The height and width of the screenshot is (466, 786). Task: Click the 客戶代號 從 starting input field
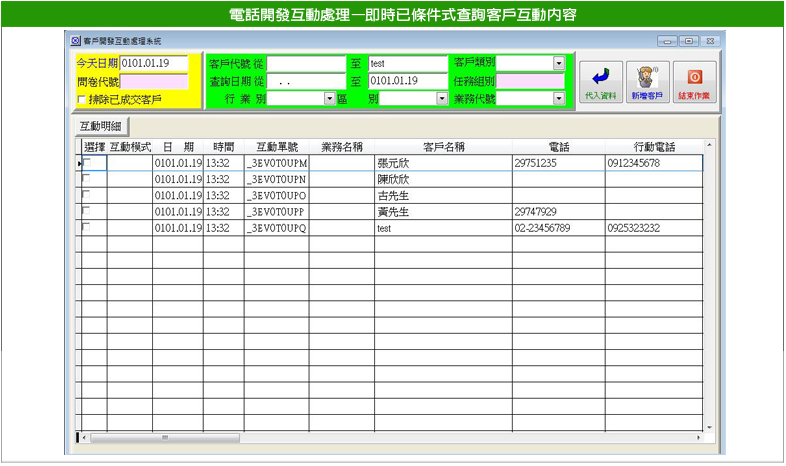(306, 63)
